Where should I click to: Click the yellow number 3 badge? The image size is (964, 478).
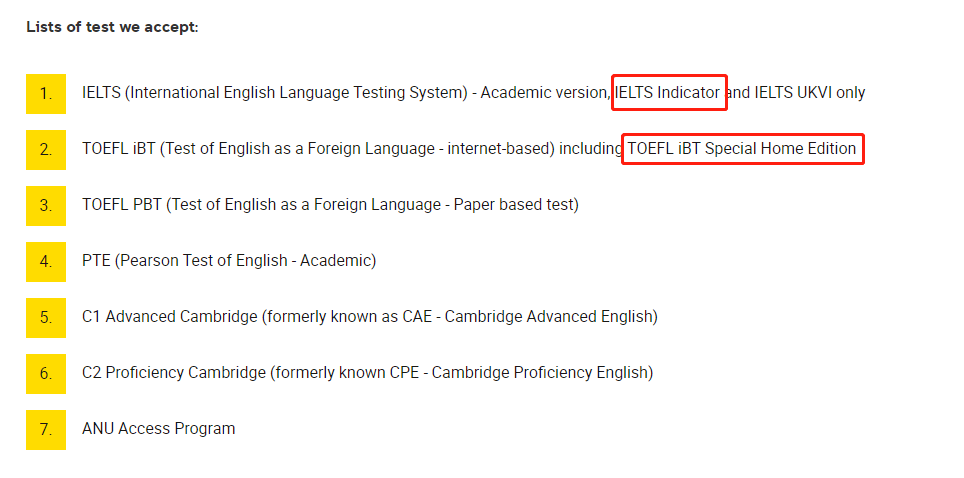pyautogui.click(x=45, y=205)
